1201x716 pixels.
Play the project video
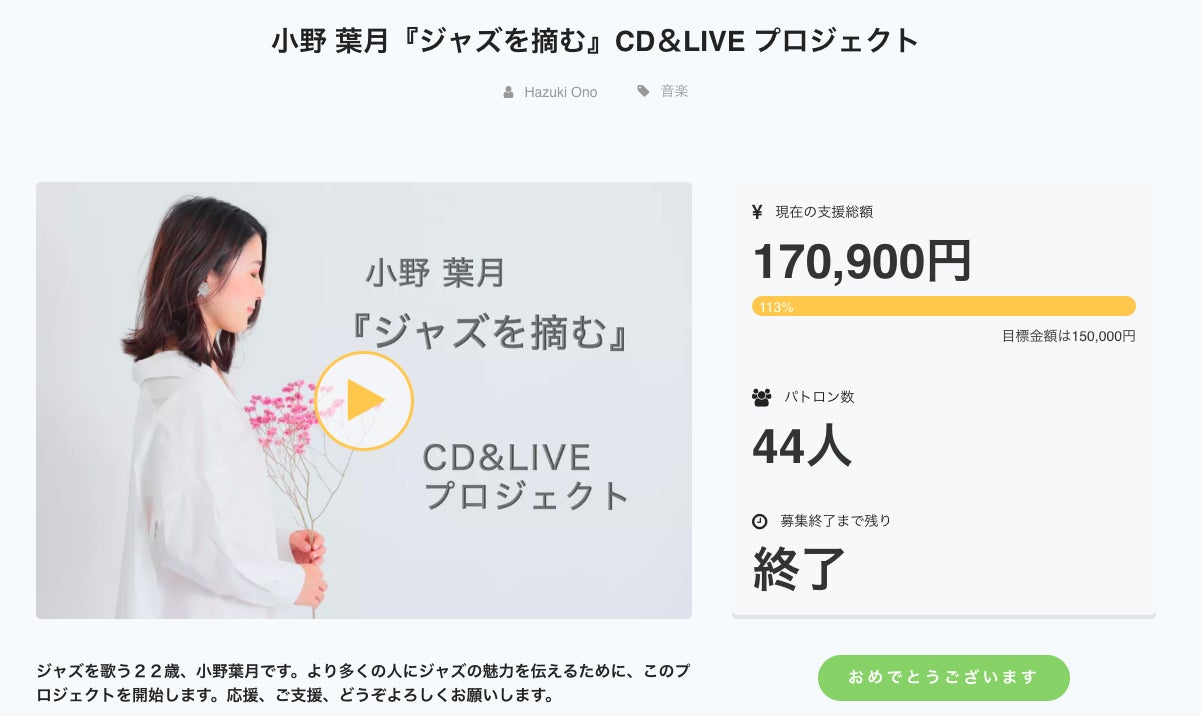[x=363, y=401]
